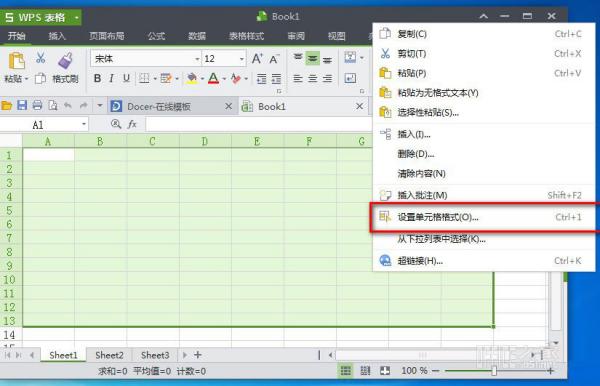The image size is (600, 386).
Task: Apply cell borders icon
Action: [144, 79]
